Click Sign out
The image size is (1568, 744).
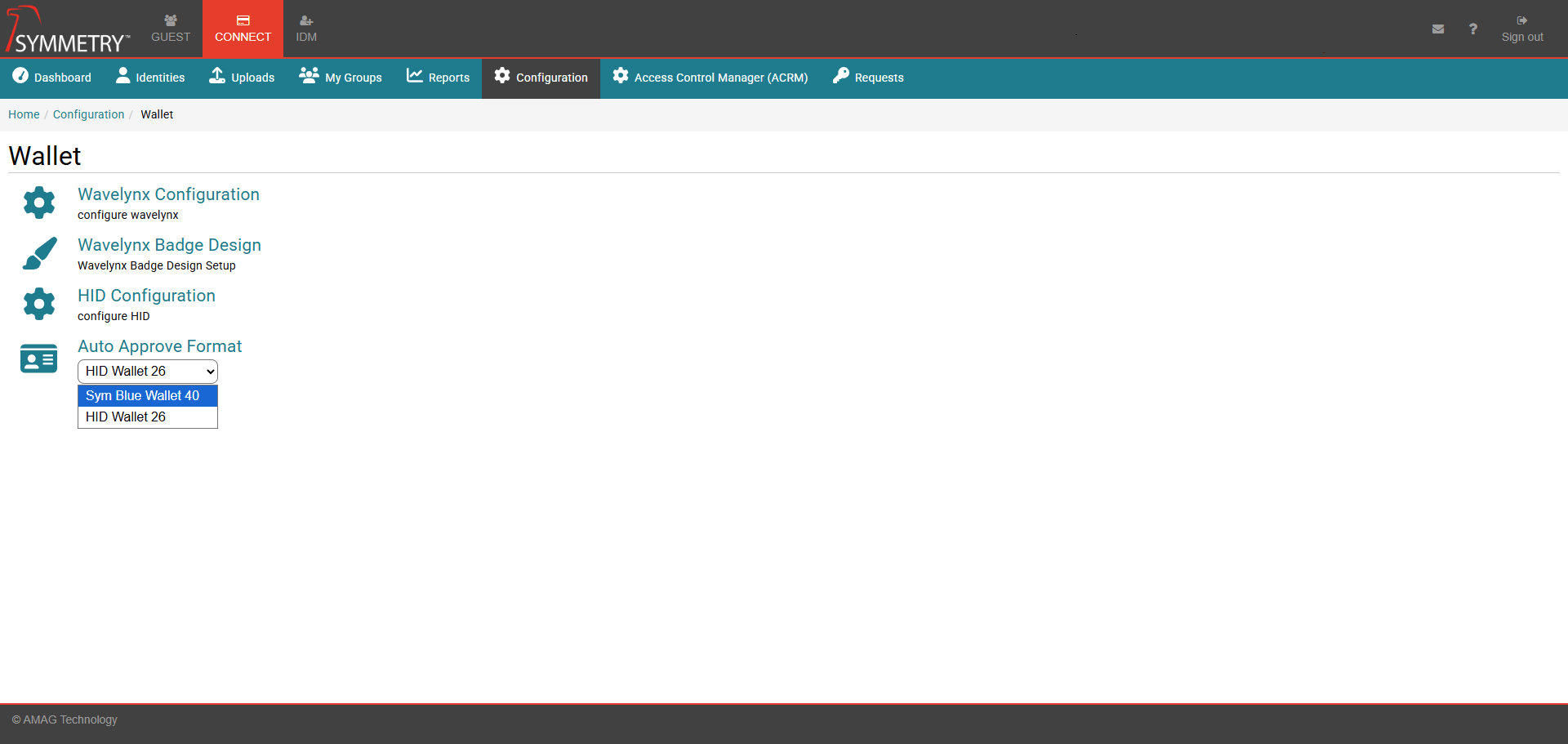(x=1522, y=29)
